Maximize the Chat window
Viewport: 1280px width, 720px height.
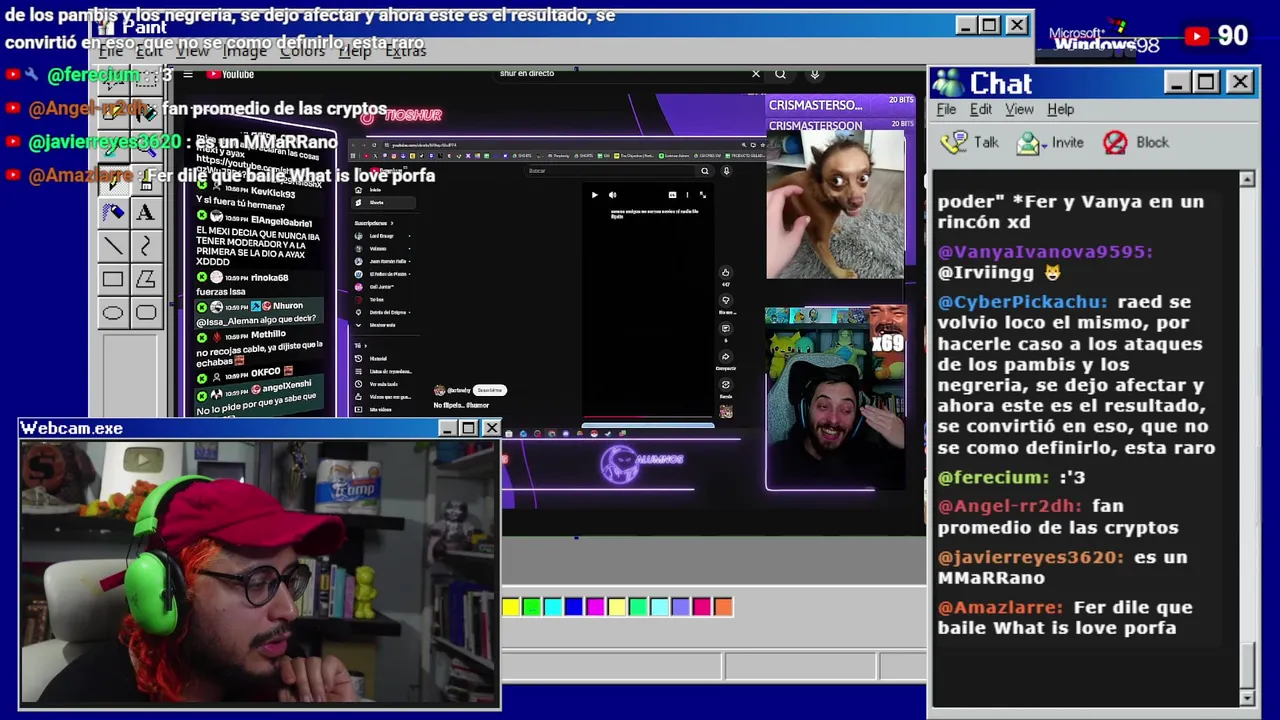(1206, 82)
